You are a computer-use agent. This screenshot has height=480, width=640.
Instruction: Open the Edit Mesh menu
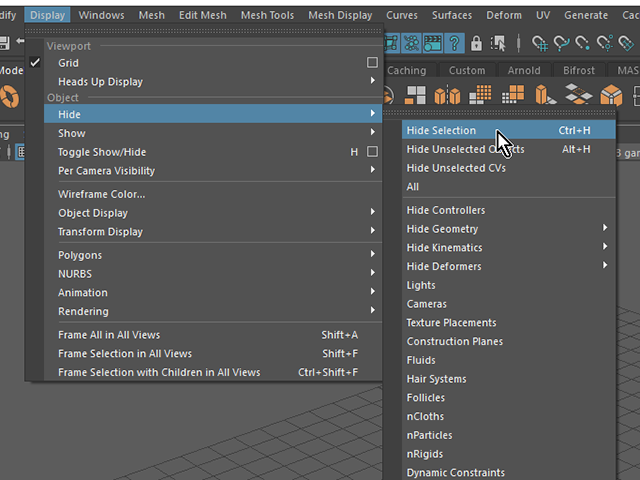coord(202,16)
